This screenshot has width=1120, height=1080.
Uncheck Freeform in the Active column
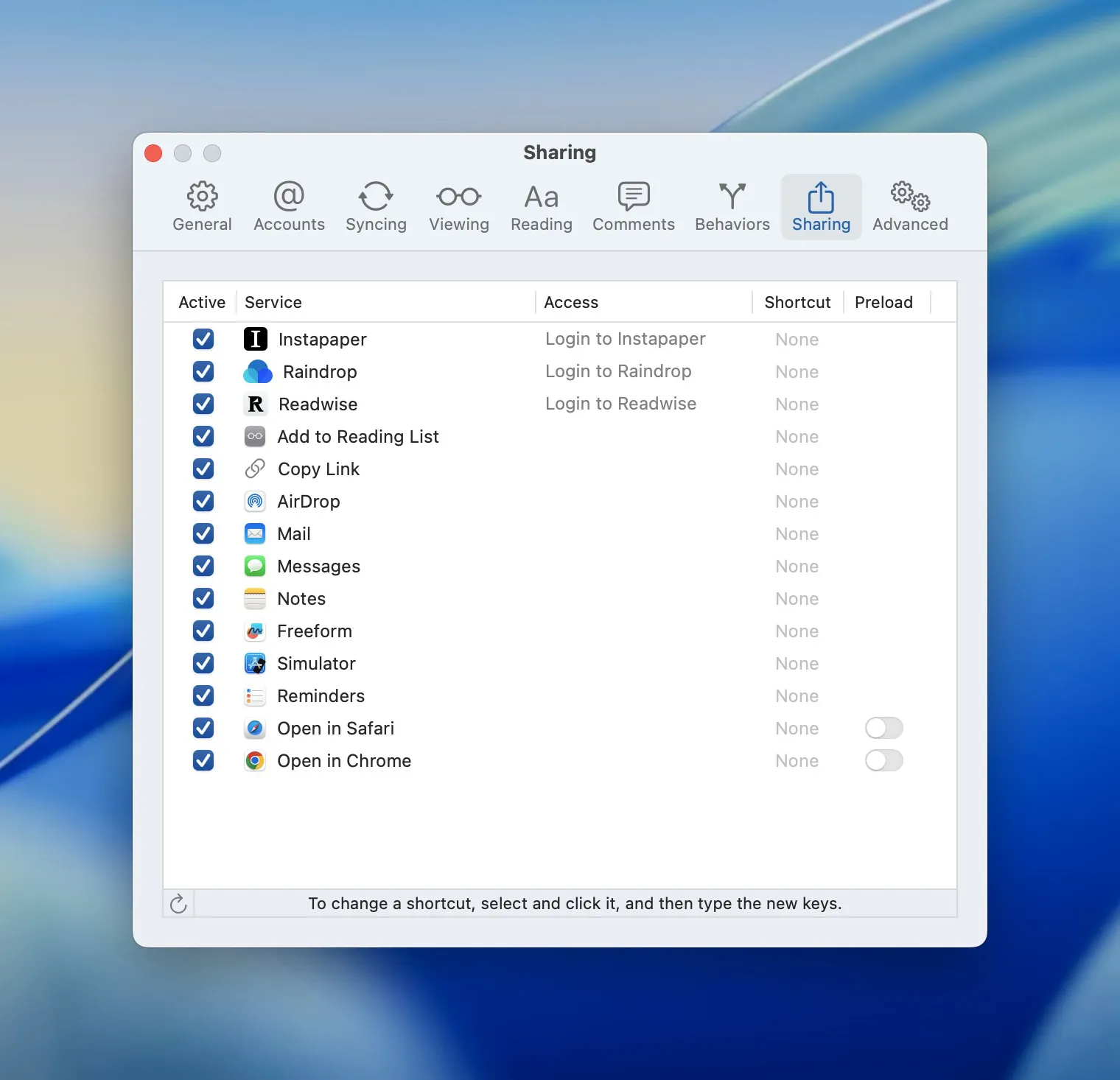click(x=203, y=631)
